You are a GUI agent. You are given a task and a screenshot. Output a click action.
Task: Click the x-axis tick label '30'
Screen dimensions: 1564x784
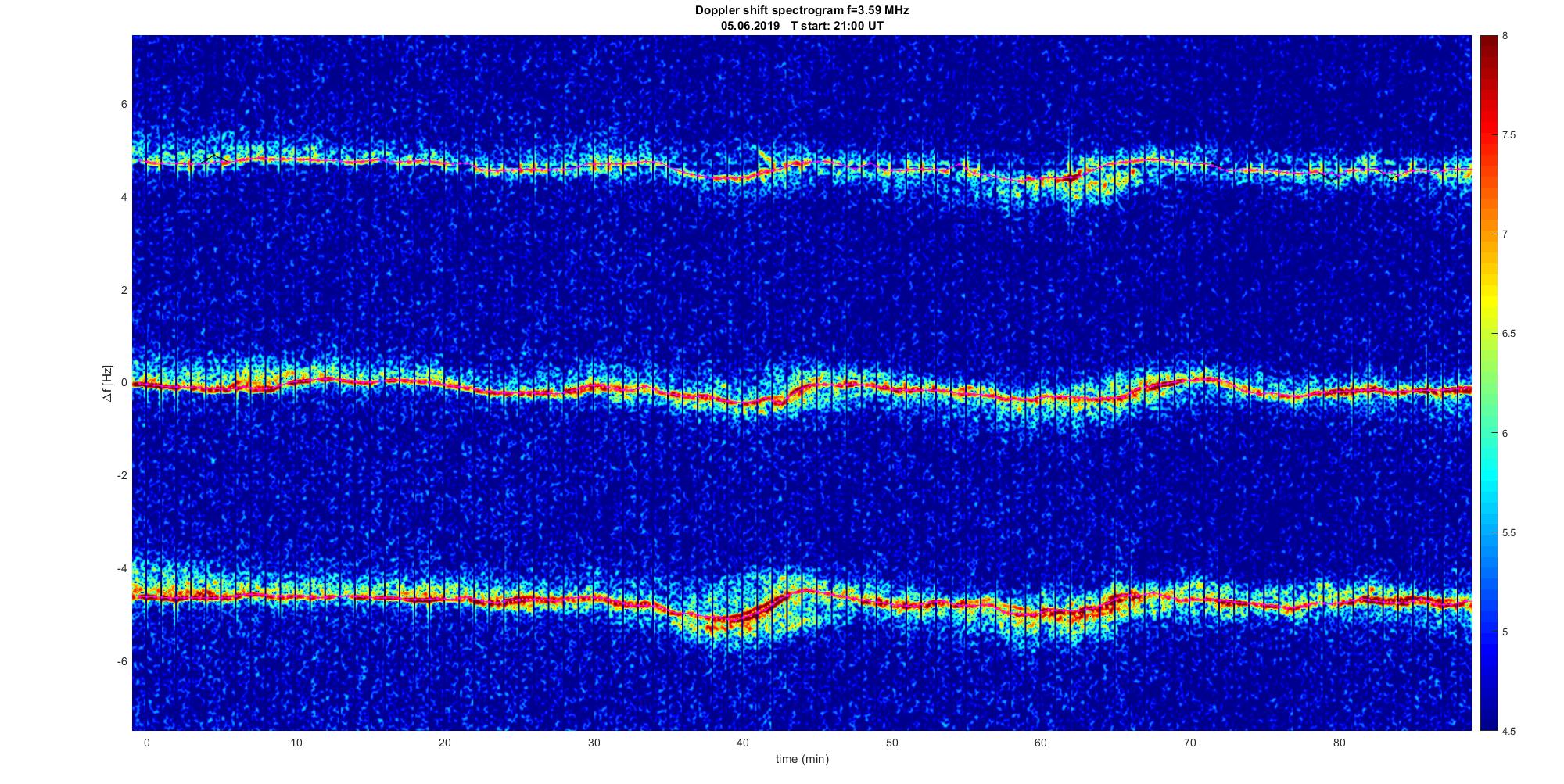click(594, 743)
